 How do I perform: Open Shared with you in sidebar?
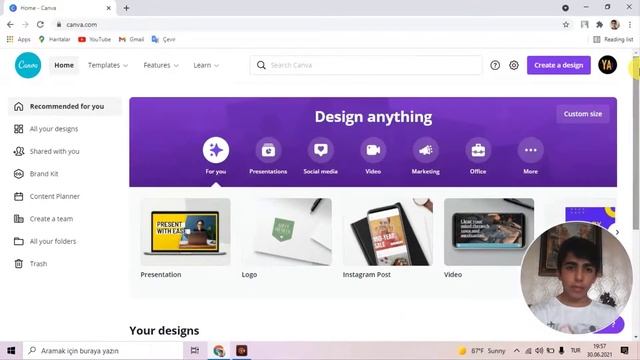point(65,151)
